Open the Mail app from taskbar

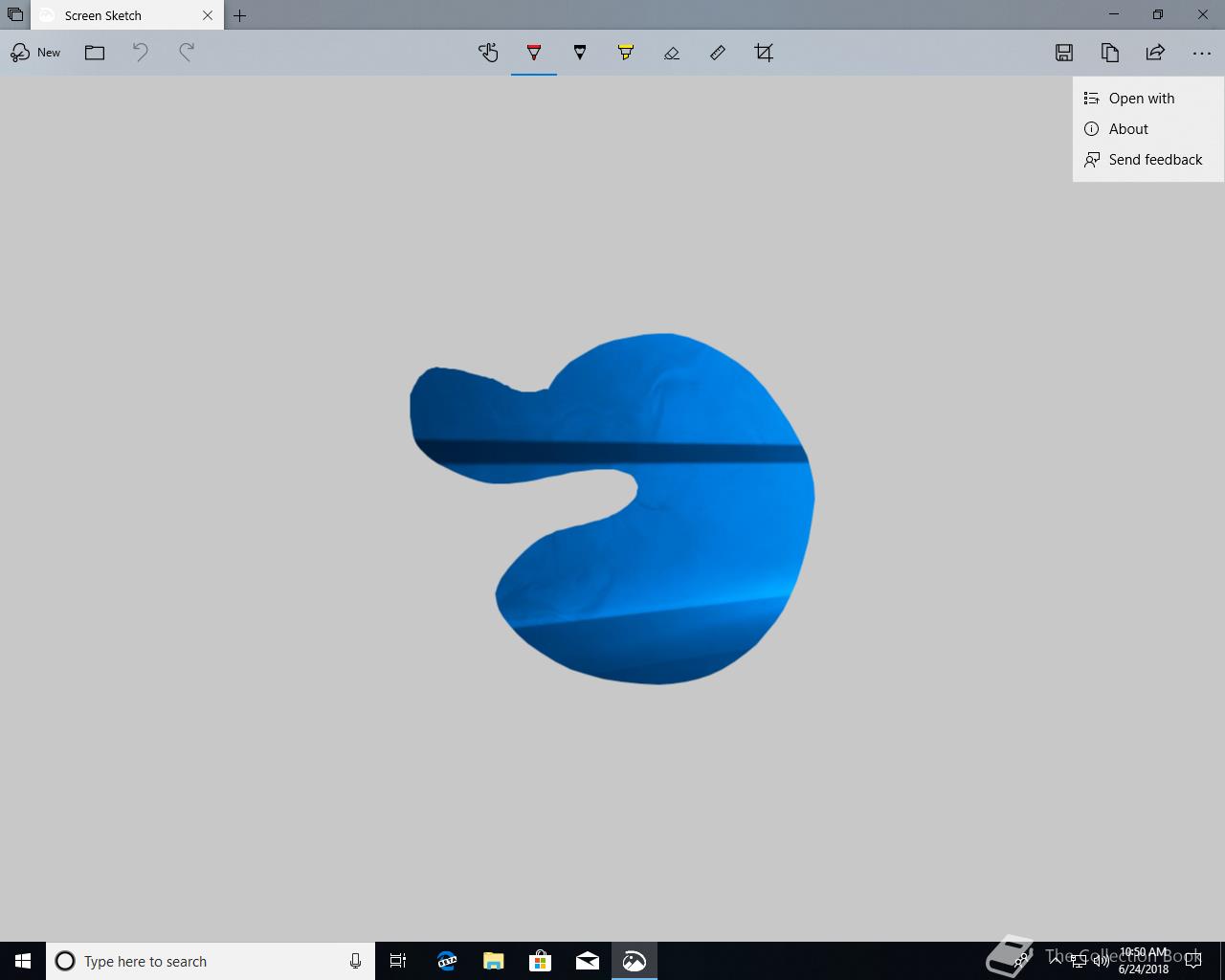tap(587, 961)
